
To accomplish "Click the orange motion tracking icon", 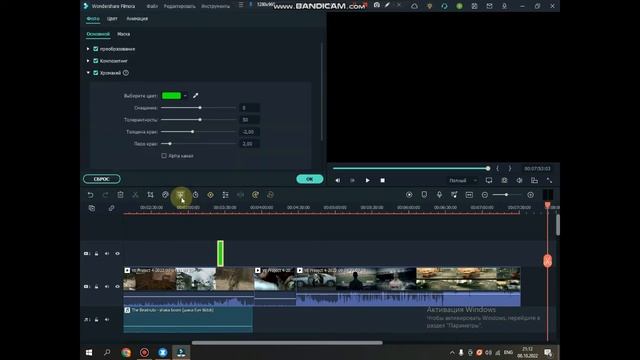I will [x=256, y=195].
